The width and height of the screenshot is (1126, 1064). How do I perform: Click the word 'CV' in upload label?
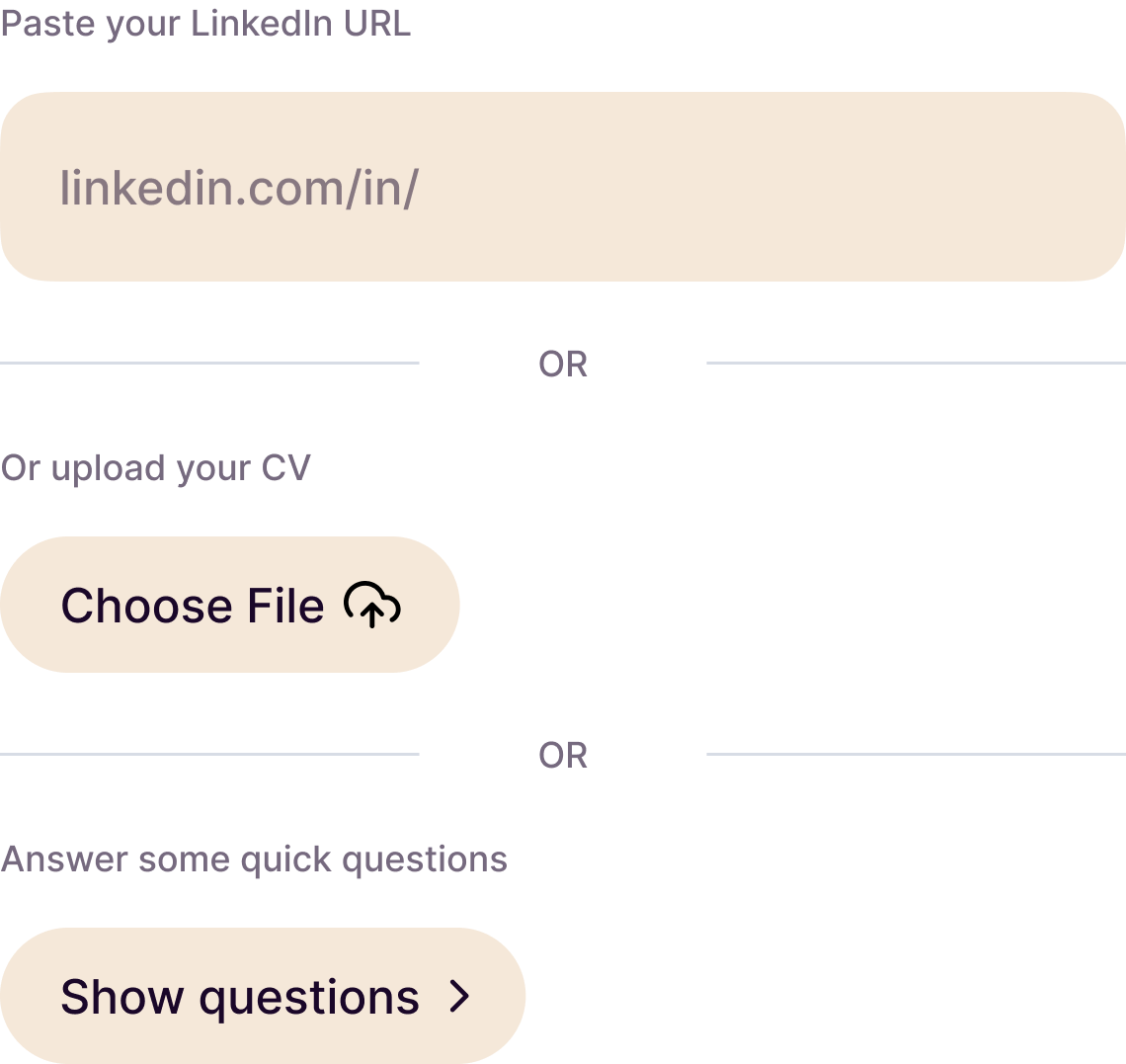[x=285, y=468]
